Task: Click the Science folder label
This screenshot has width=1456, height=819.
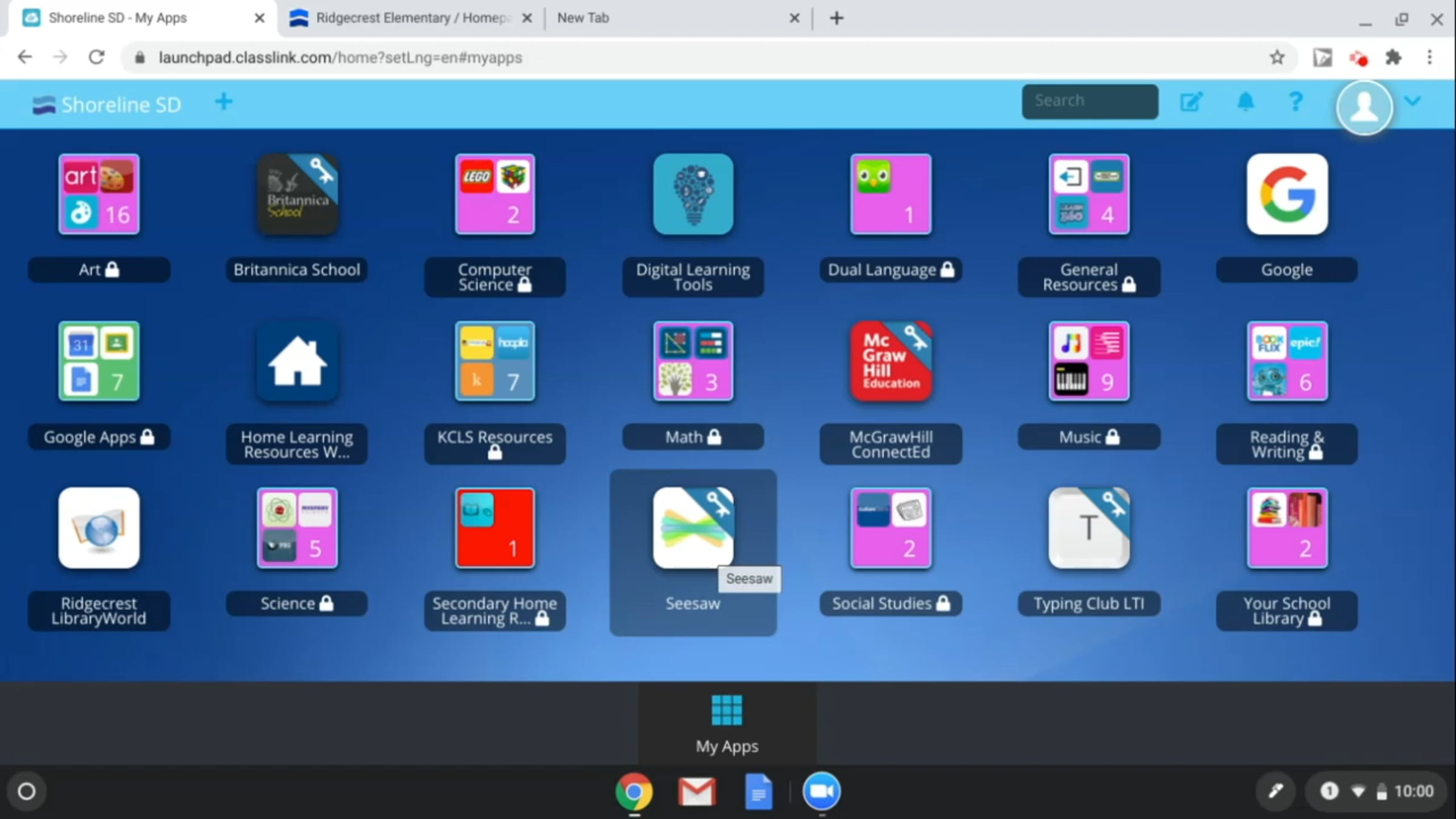Action: pyautogui.click(x=297, y=604)
